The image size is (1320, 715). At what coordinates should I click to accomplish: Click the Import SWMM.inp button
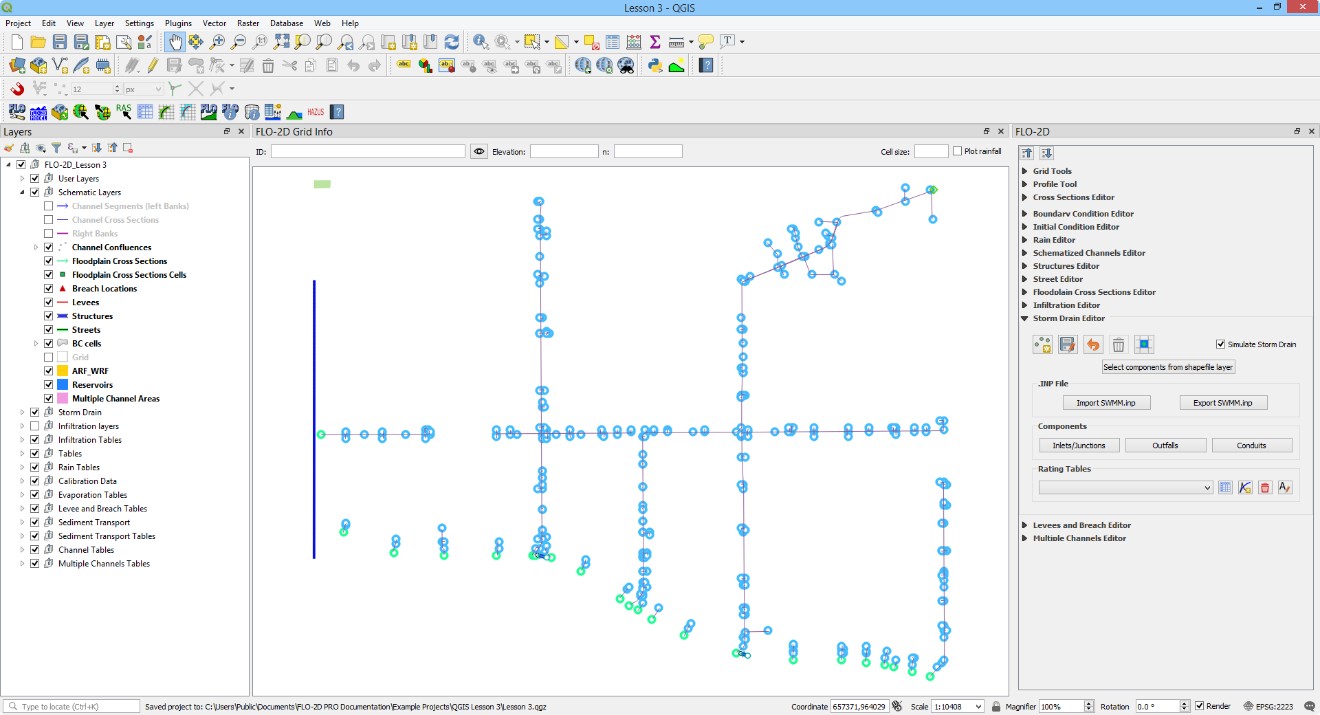pyautogui.click(x=1106, y=403)
